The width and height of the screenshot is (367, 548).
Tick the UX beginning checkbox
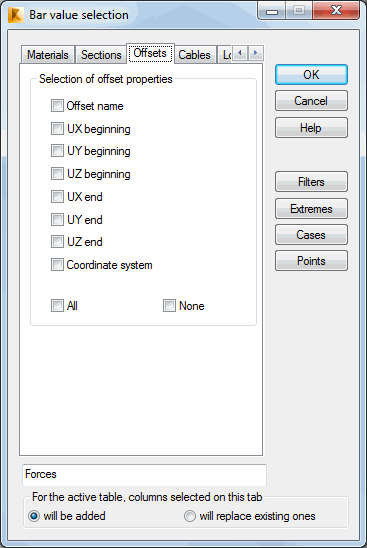click(57, 129)
